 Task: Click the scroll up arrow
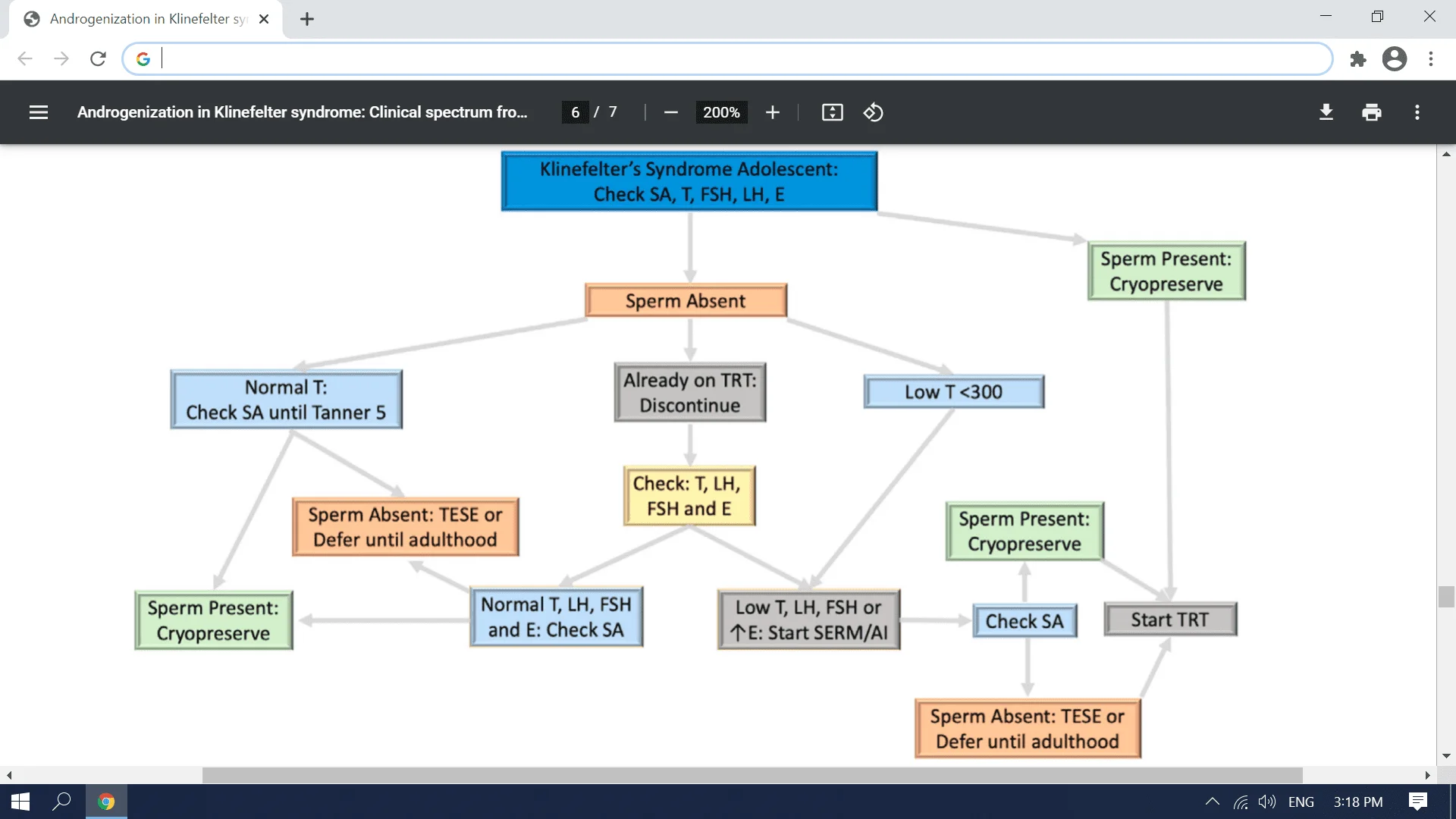[1446, 154]
